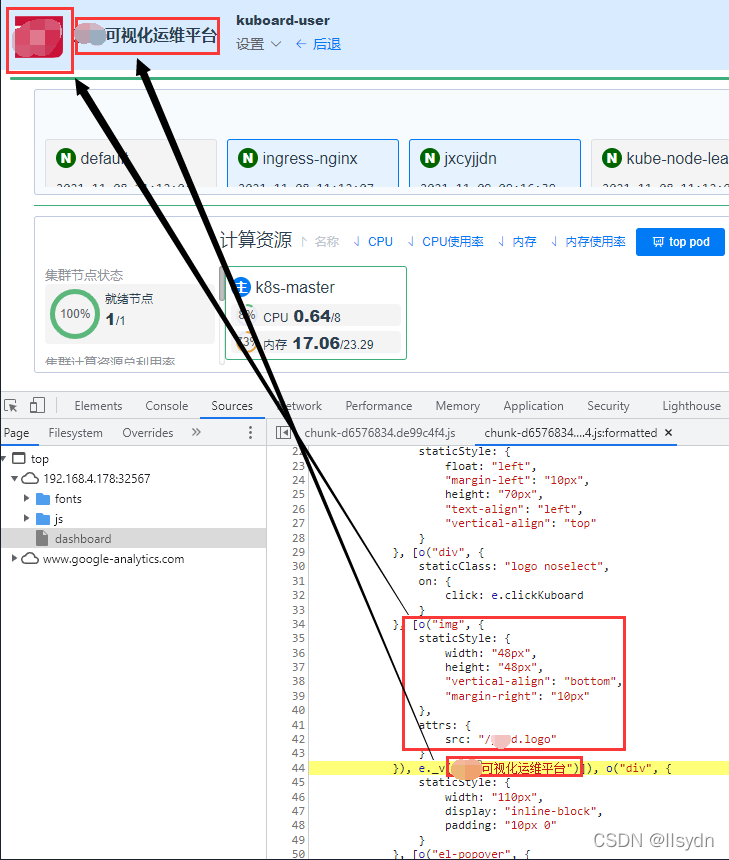Open the kube-node-lease namespace card
The width and height of the screenshot is (729, 860).
click(x=660, y=163)
